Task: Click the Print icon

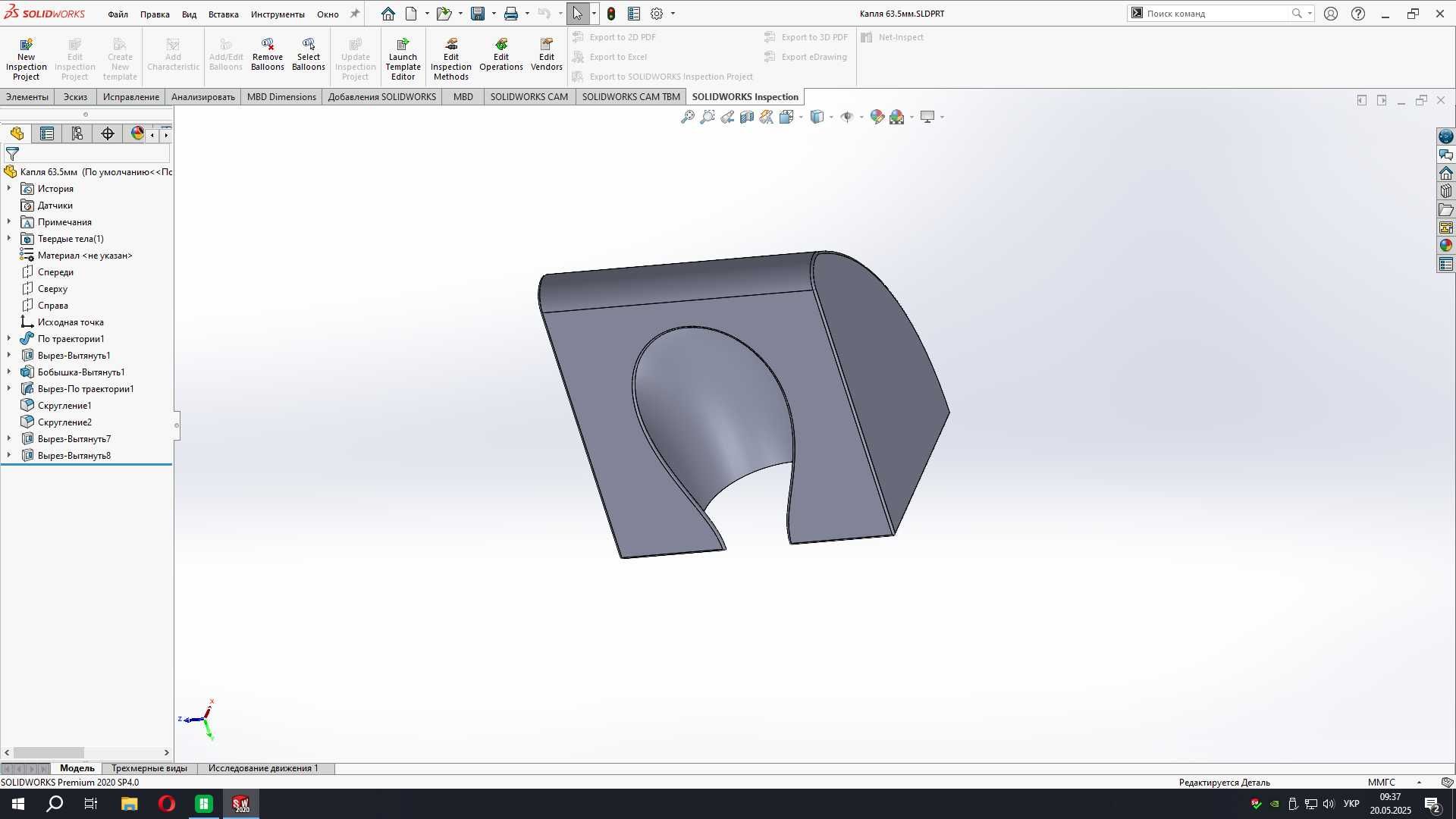Action: coord(511,14)
